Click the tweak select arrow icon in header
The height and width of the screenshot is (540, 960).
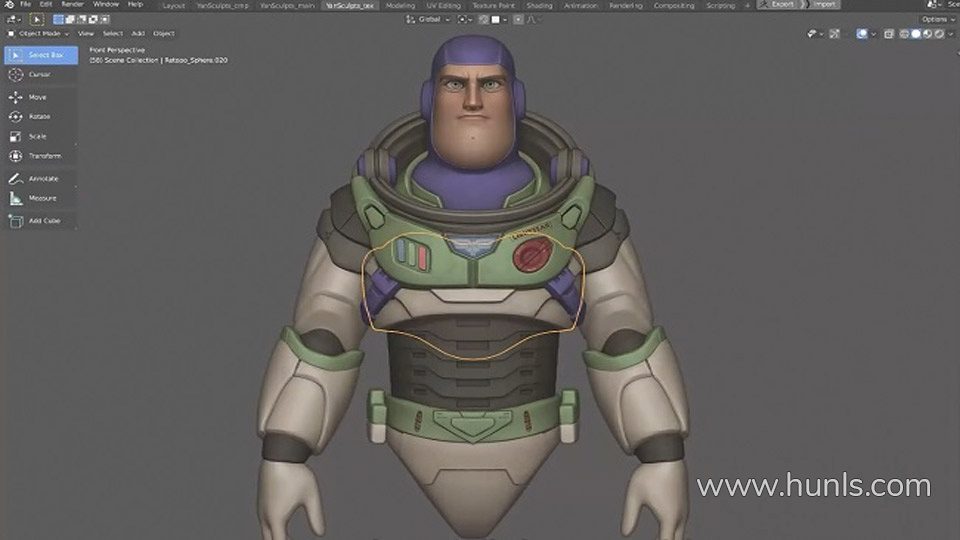37,20
